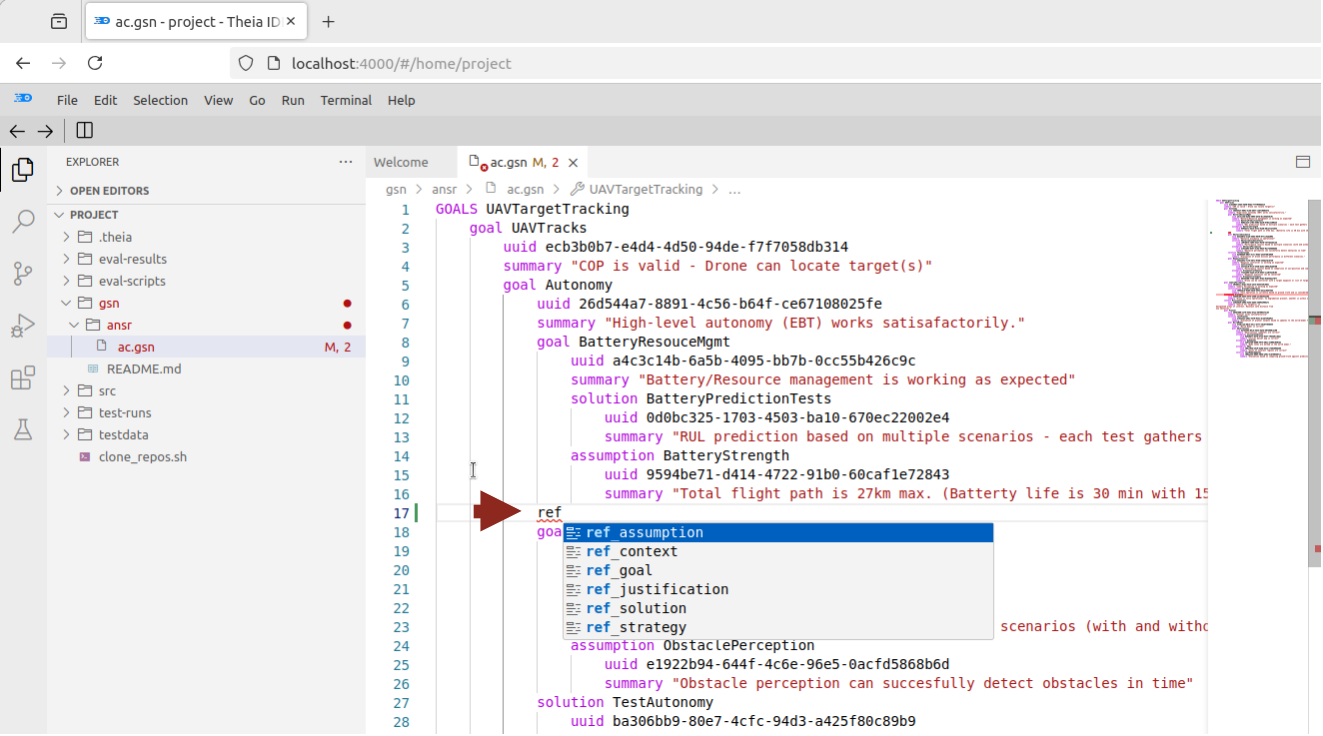Click the address bar URL localhost:4000
The image size is (1323, 736).
point(401,63)
